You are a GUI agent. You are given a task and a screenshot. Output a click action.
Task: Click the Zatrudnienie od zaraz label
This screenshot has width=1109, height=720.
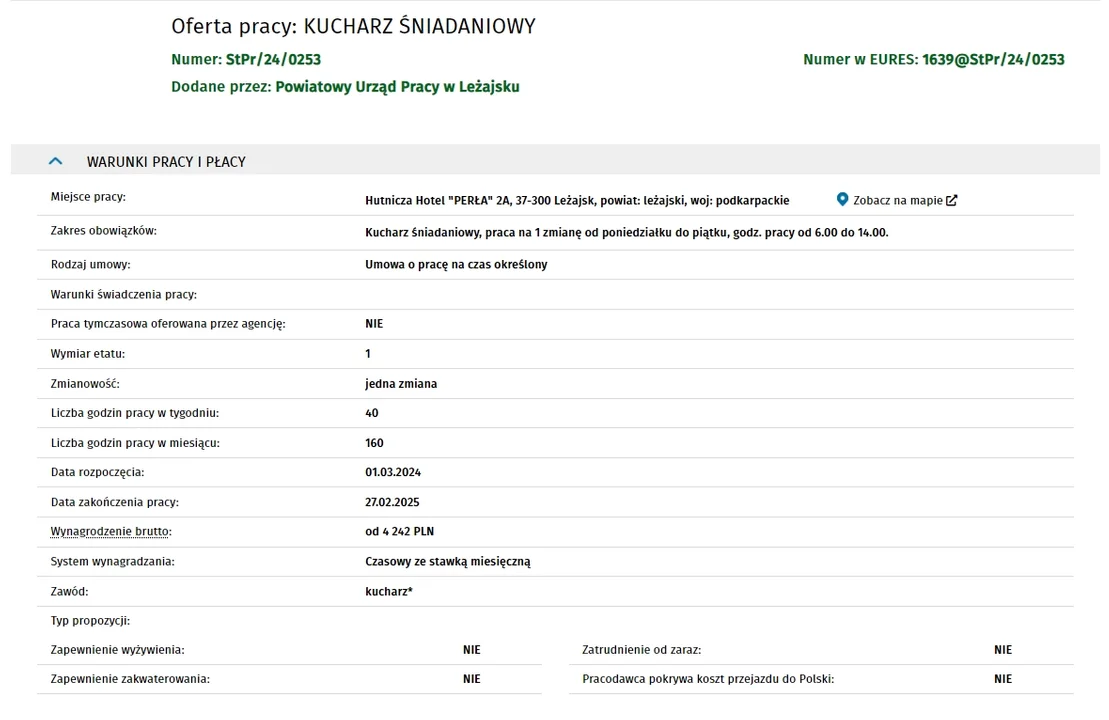point(641,649)
